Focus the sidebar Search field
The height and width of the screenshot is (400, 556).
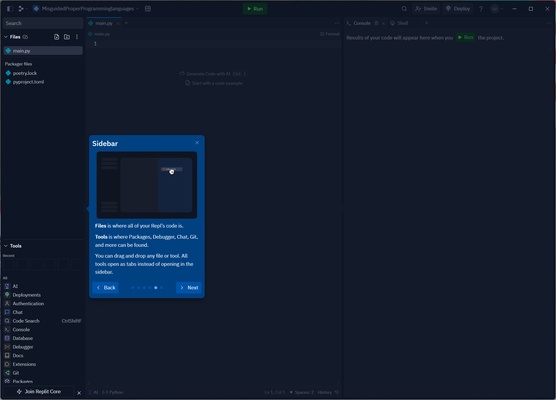43,23
